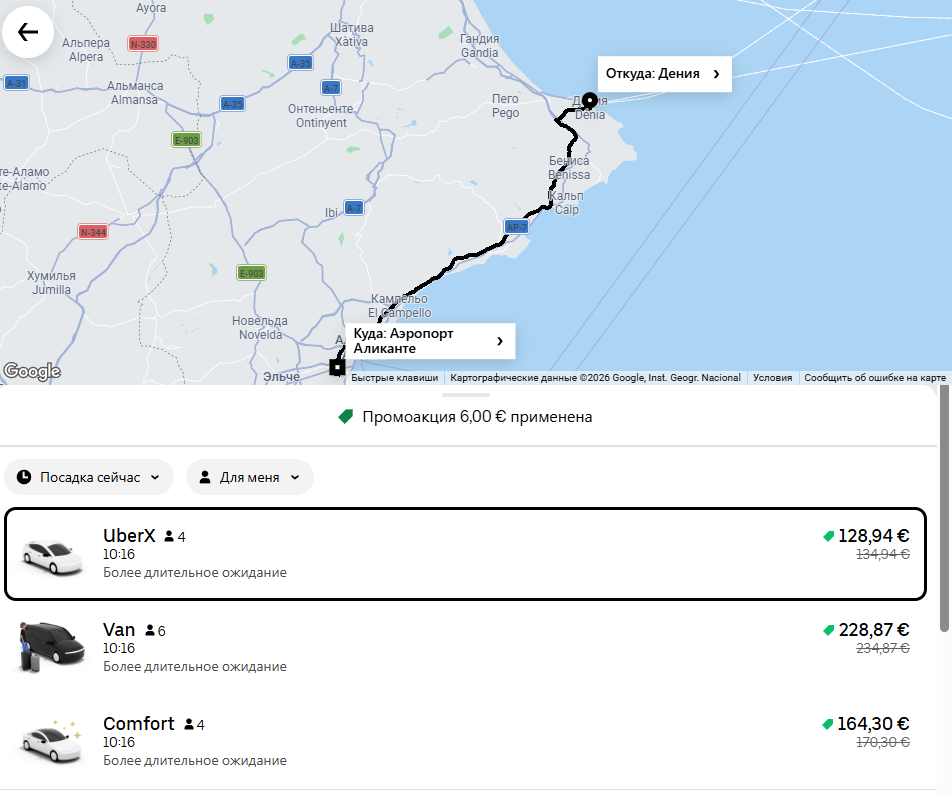Click the 'Альманса Almansa' map label

135,92
